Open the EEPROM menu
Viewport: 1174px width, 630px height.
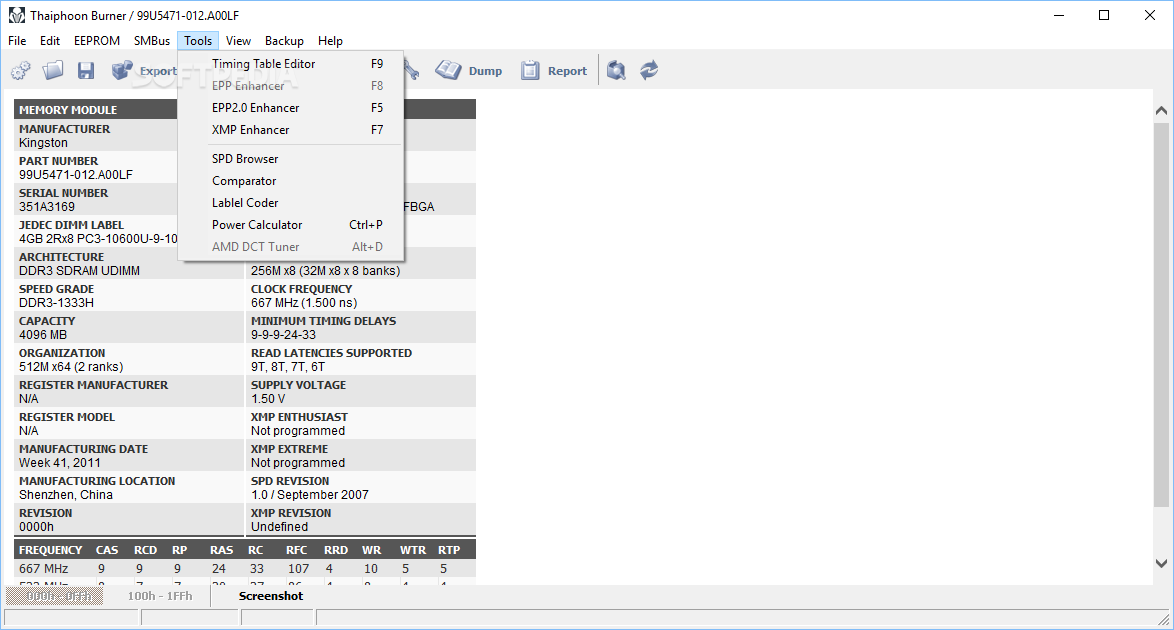click(x=97, y=40)
